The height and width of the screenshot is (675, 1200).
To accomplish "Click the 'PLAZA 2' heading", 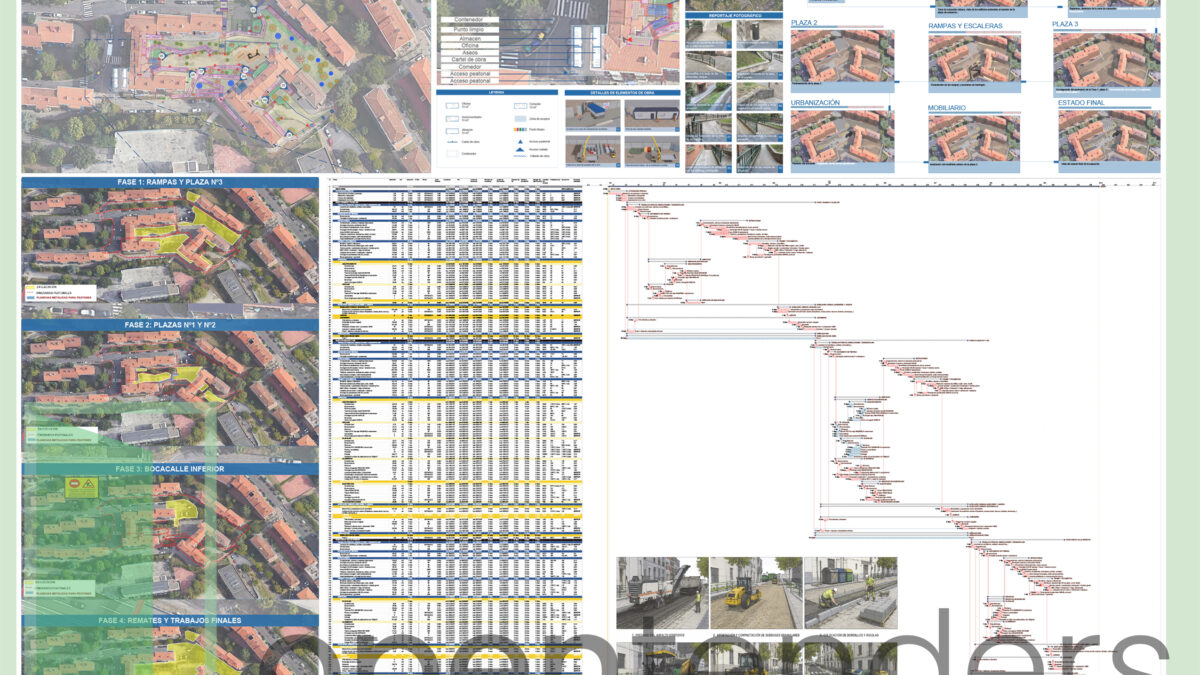I will point(804,23).
